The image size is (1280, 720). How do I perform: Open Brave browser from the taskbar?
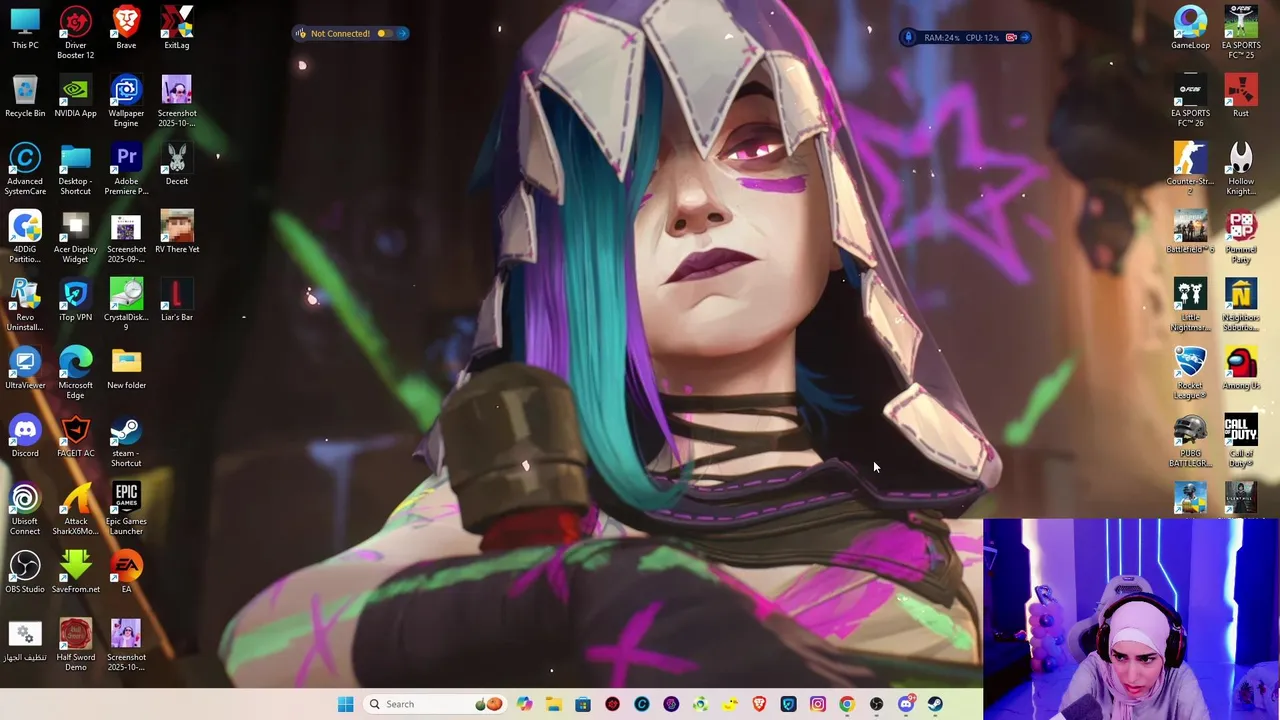[x=759, y=704]
